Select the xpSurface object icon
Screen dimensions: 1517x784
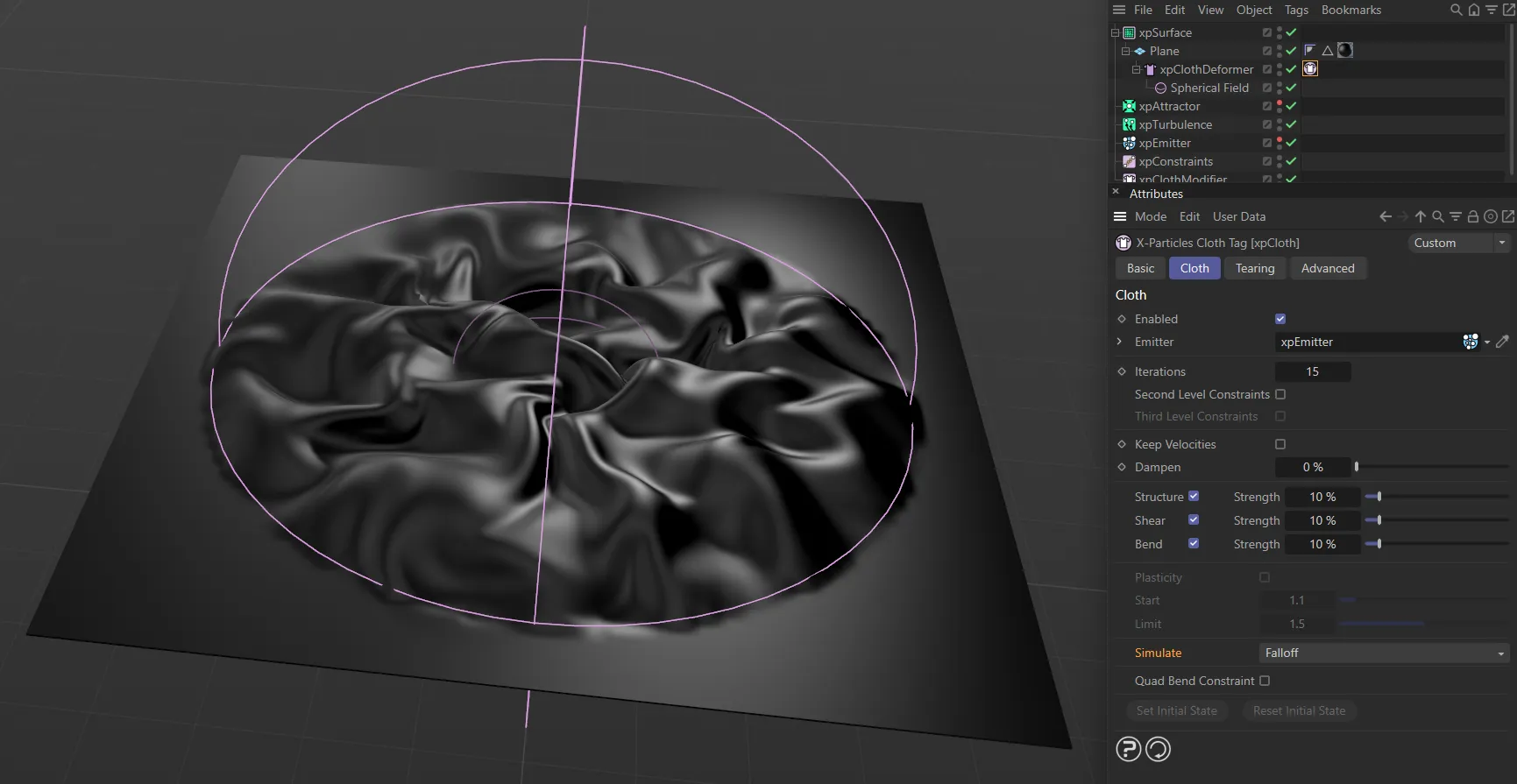tap(1130, 32)
